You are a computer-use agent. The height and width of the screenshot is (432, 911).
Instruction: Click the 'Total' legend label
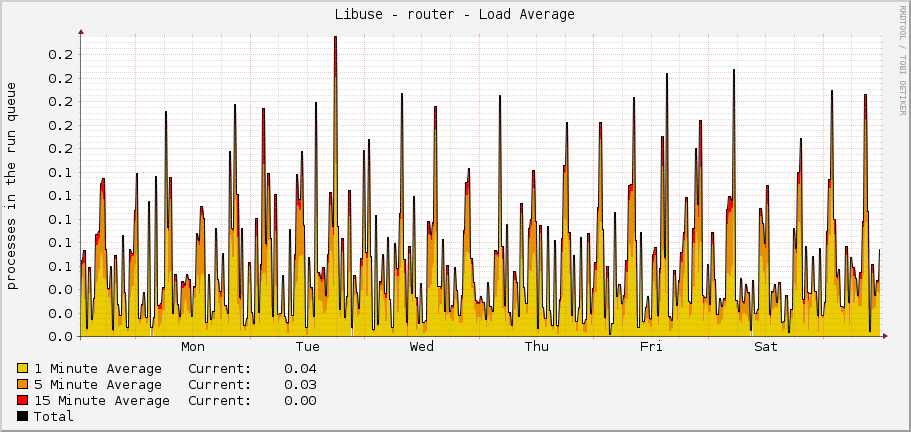click(x=53, y=416)
